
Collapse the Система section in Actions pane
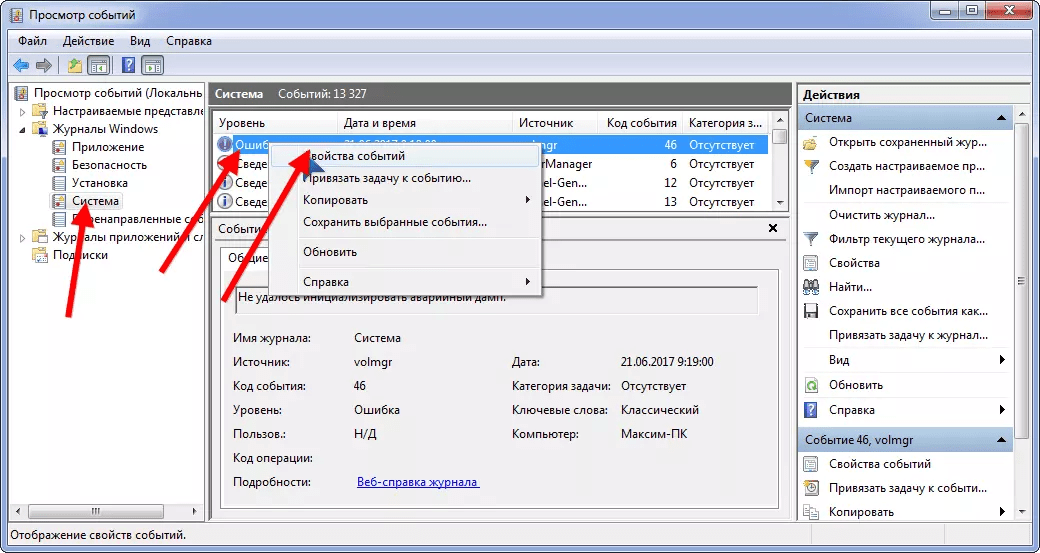tap(1000, 118)
